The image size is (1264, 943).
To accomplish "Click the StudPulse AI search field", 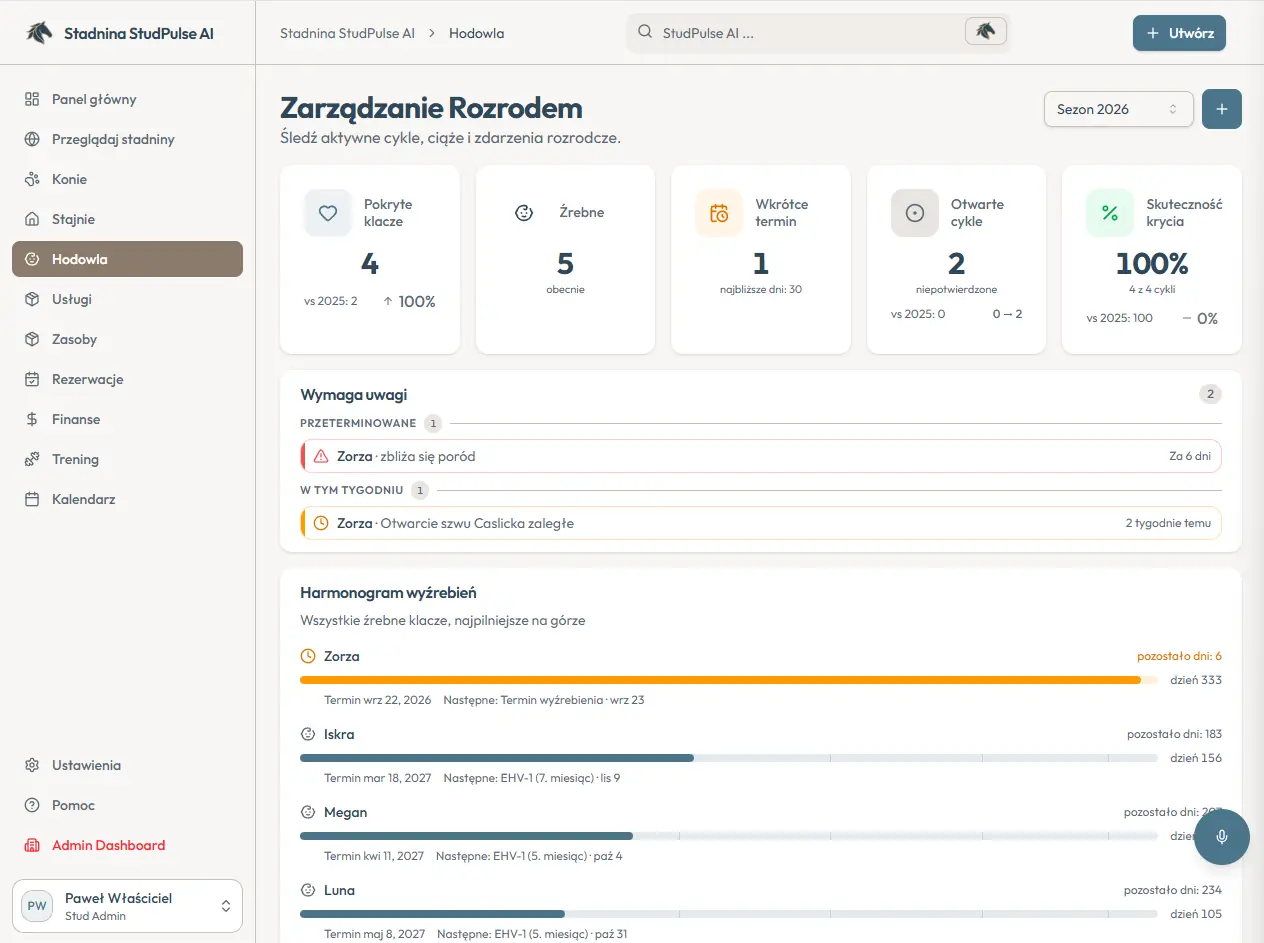I will (x=818, y=32).
